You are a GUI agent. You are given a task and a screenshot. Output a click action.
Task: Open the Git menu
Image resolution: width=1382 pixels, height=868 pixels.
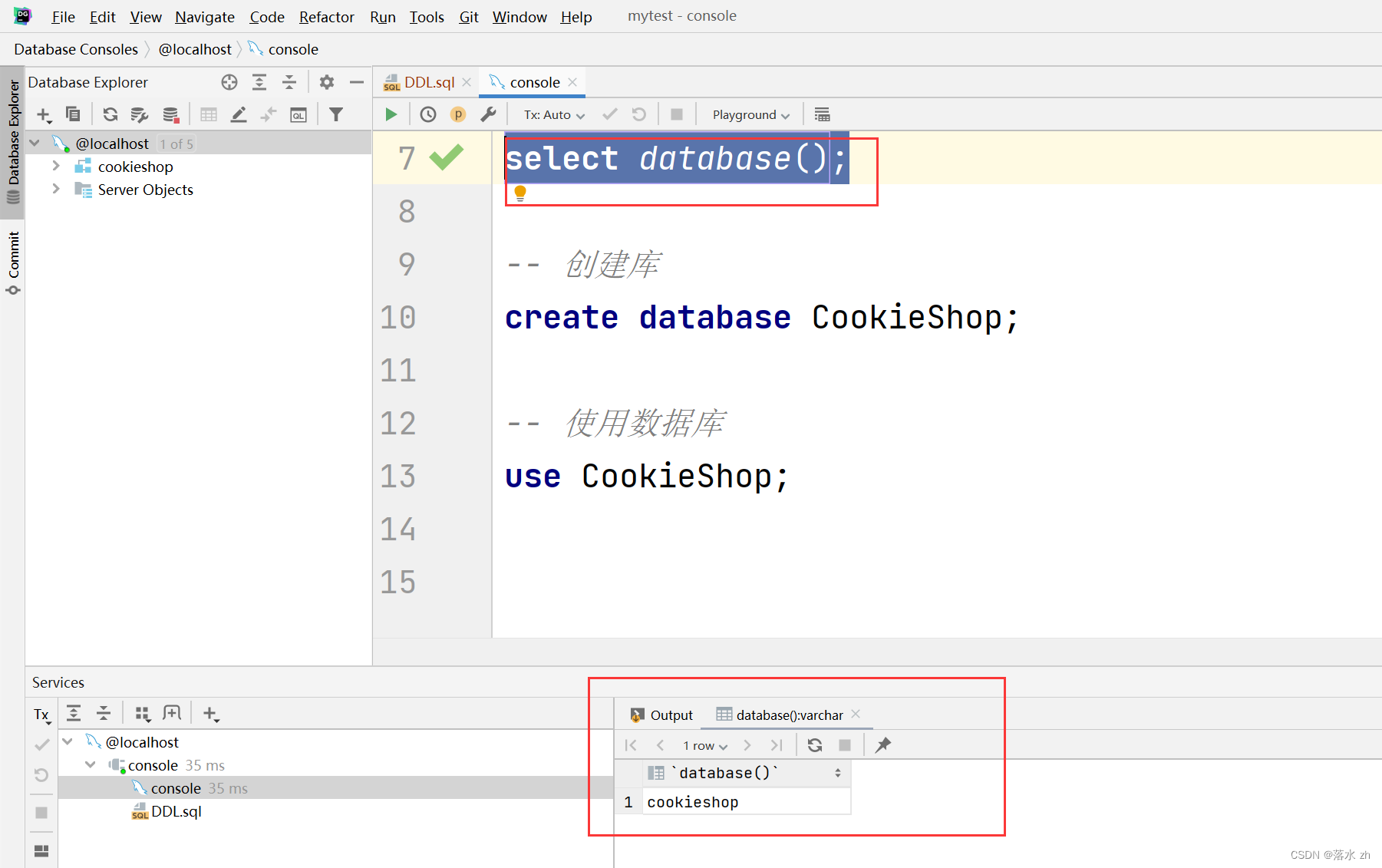click(469, 17)
